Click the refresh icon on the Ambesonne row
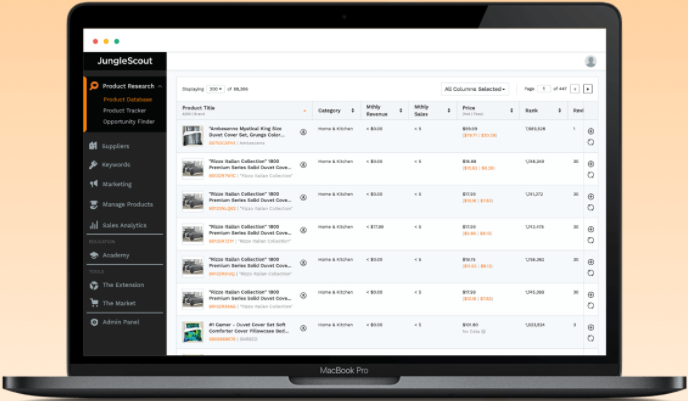Screen dimensions: 688x401 591,142
